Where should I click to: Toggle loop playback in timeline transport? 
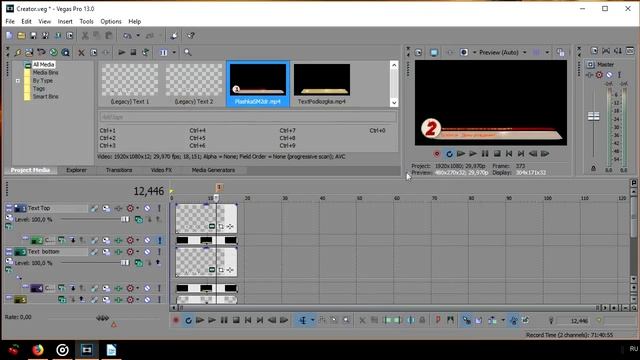point(188,320)
